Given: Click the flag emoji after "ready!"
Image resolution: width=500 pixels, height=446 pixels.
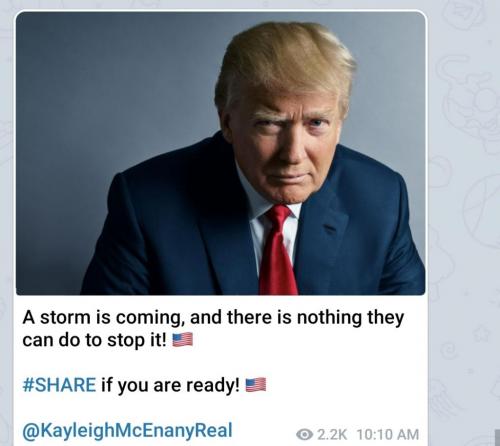Looking at the screenshot, I should coord(256,385).
